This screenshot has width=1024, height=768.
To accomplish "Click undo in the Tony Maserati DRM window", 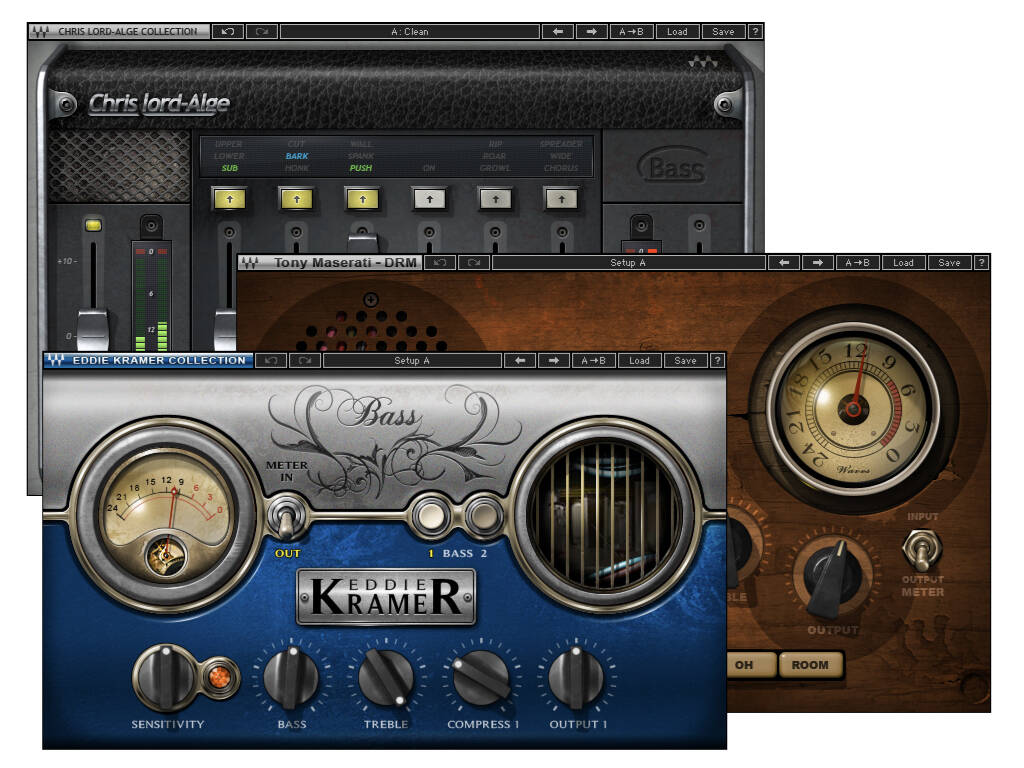I will [440, 263].
